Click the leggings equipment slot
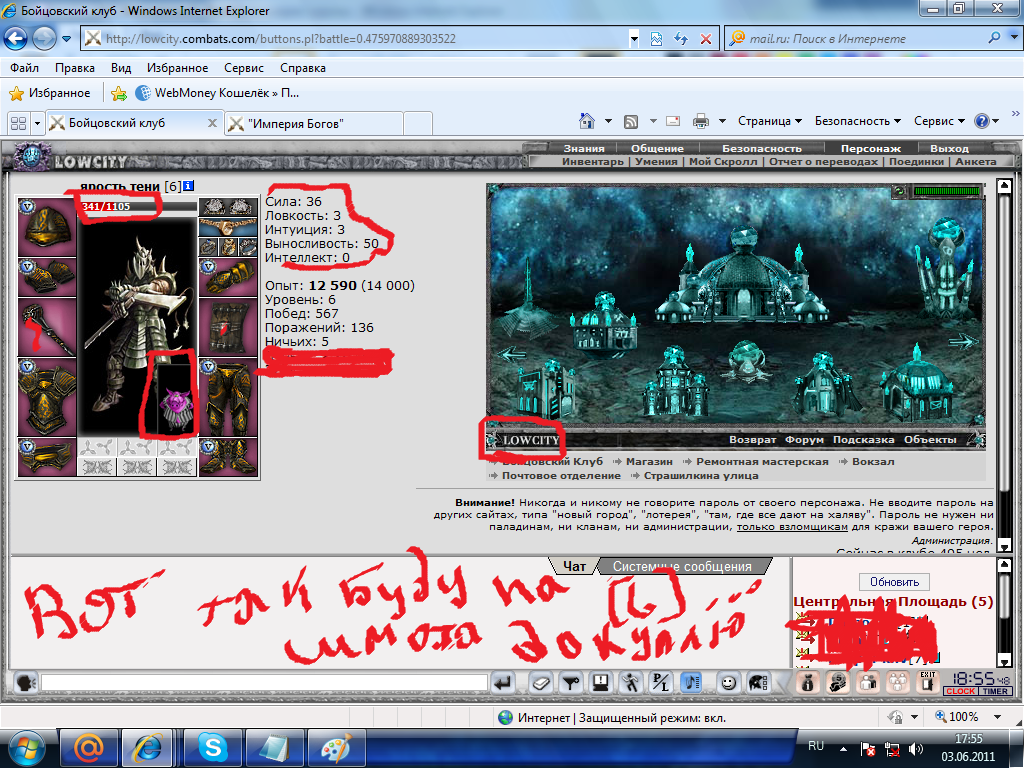 (228, 397)
